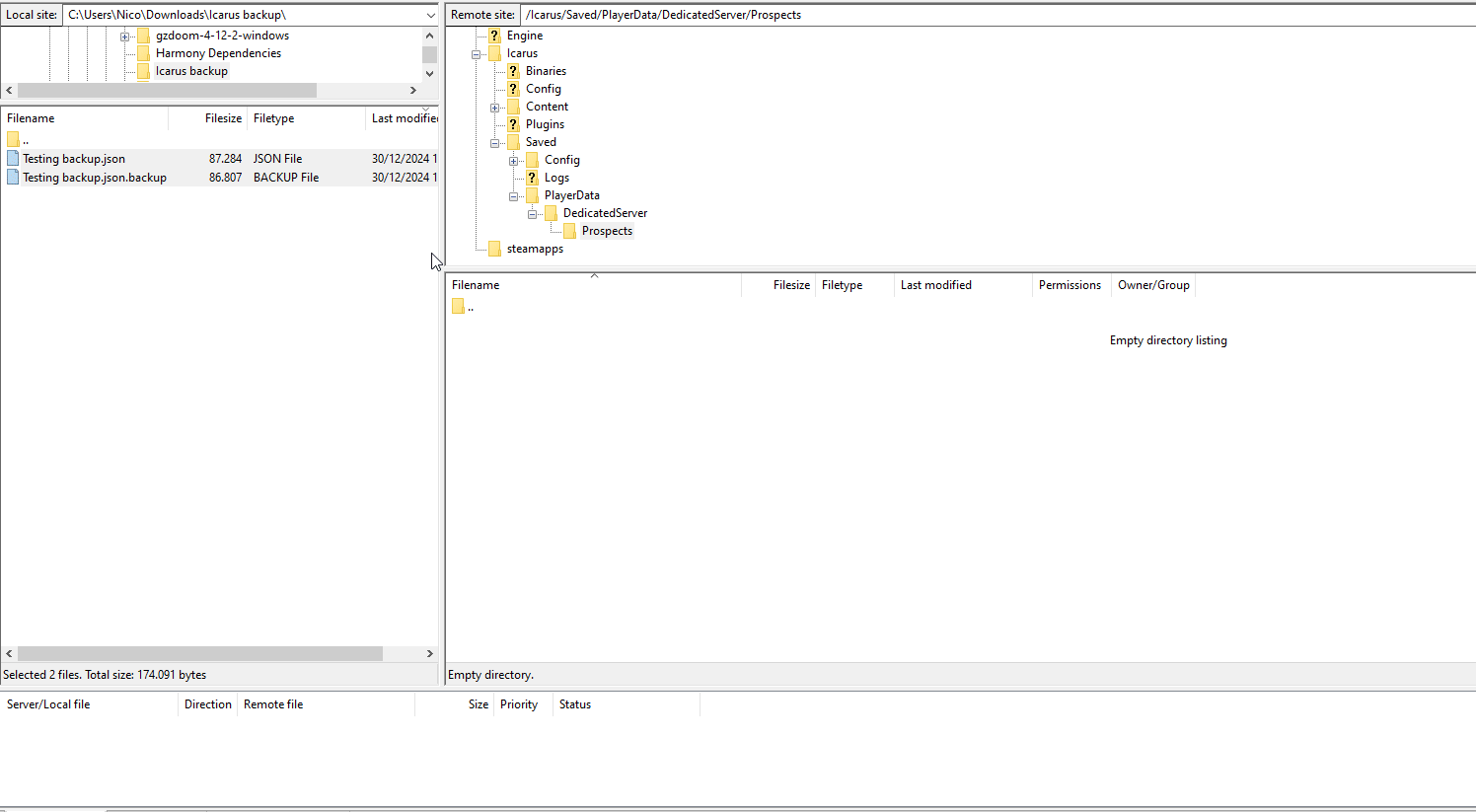
Task: Click local tree scroll up arrow
Action: pos(429,36)
